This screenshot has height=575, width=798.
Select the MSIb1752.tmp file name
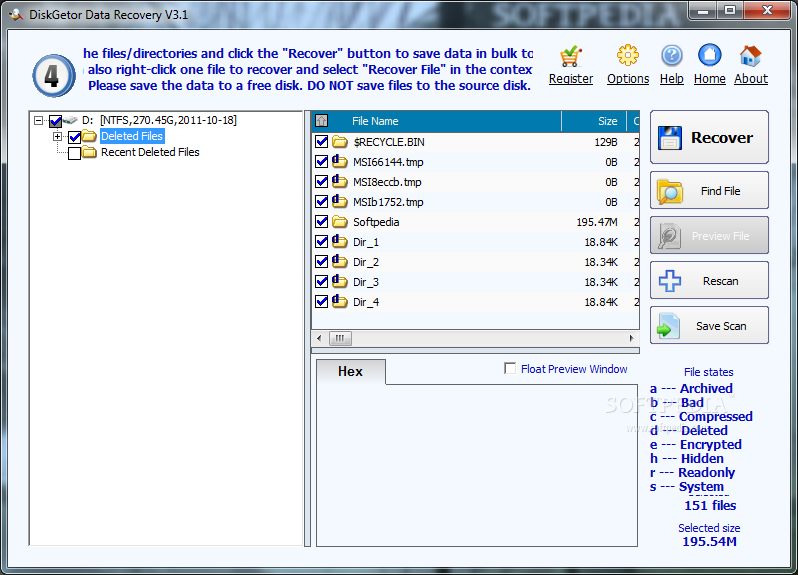tap(388, 202)
